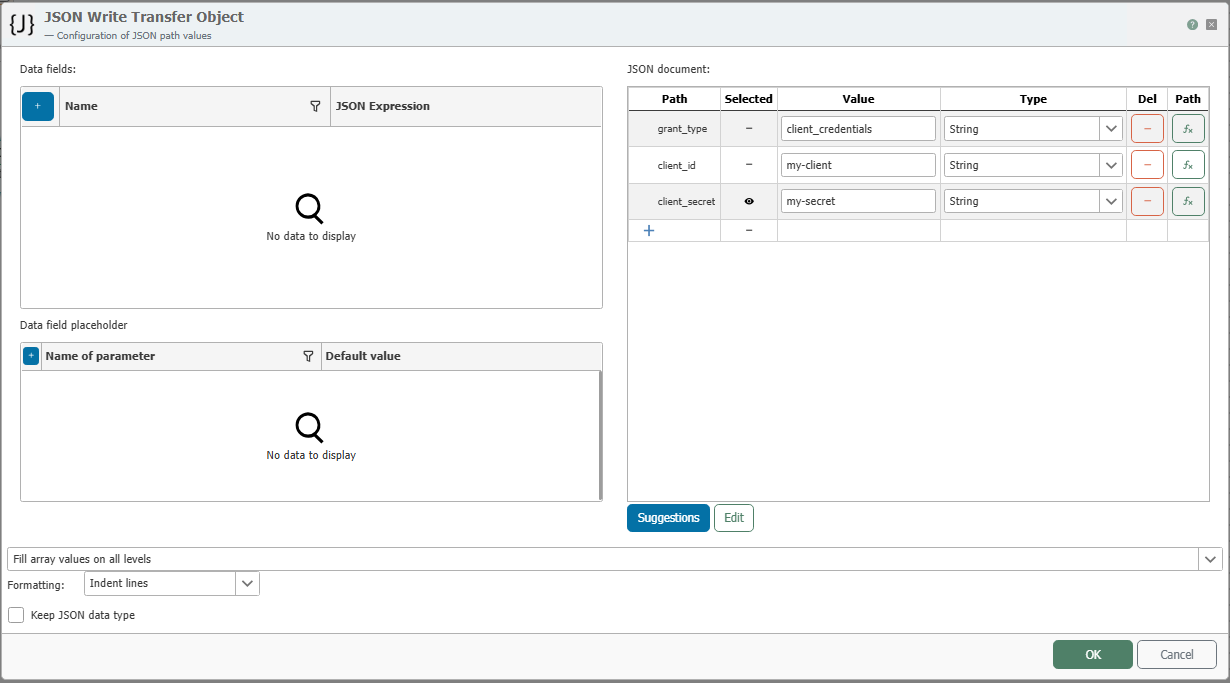Add a new JSON path row

[x=648, y=230]
